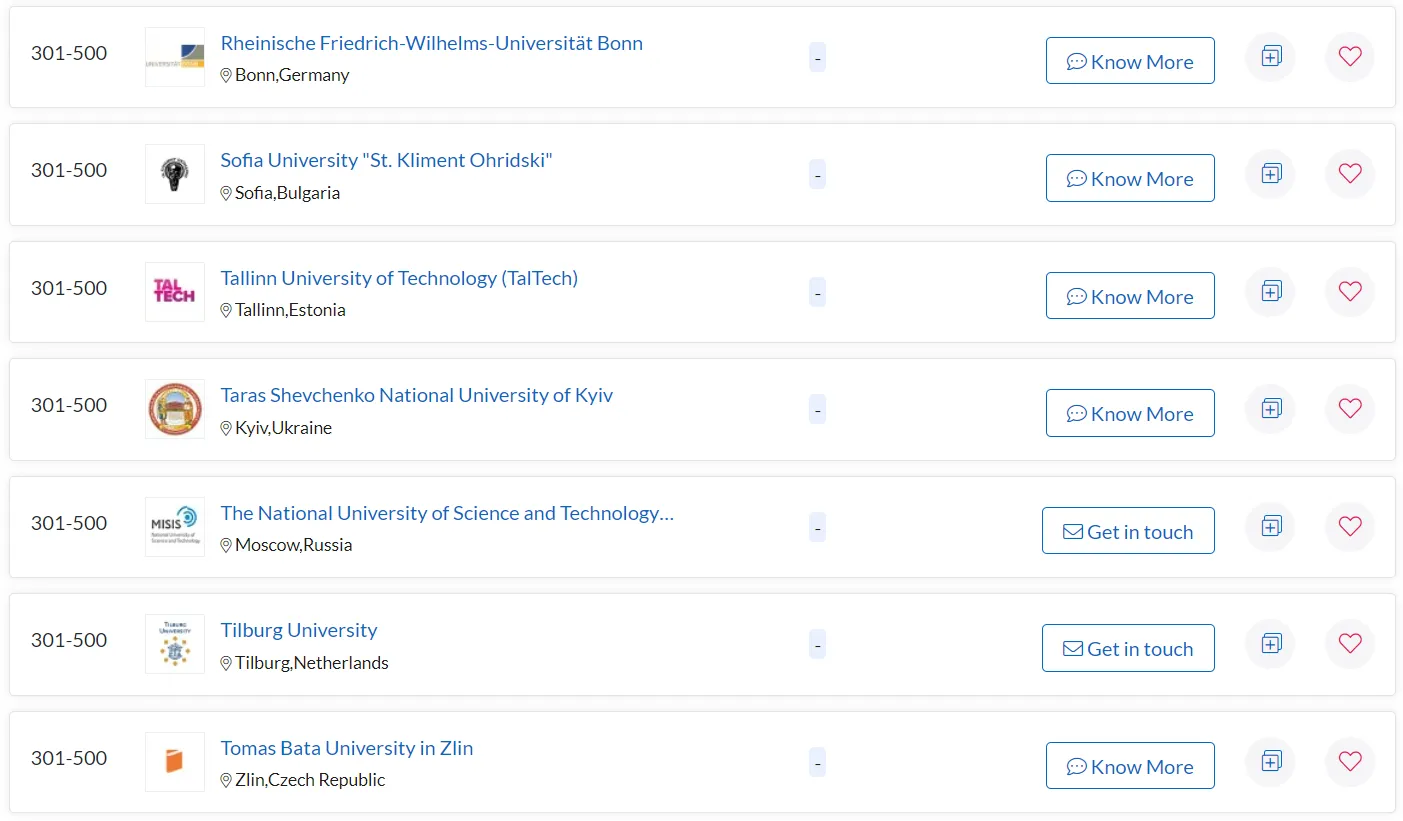Open Rheinische Friedrich-Wilhelms-Universität Bonn link
This screenshot has height=821, width=1403.
tap(431, 44)
